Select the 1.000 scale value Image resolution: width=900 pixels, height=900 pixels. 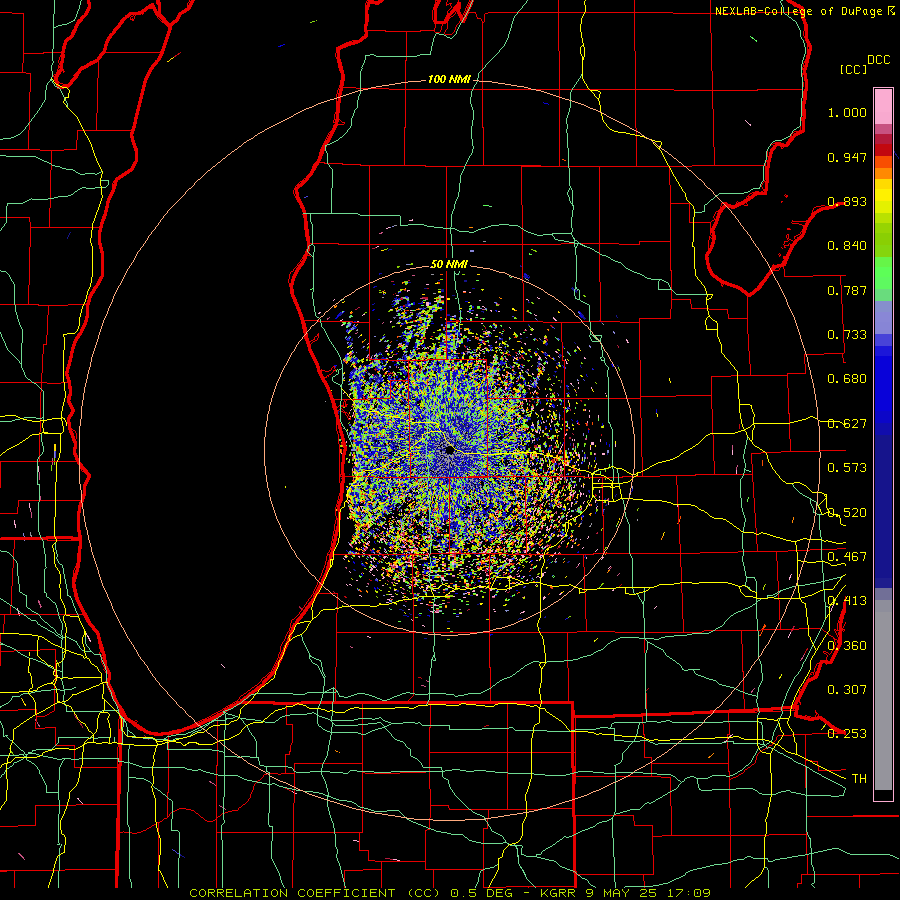coord(847,112)
